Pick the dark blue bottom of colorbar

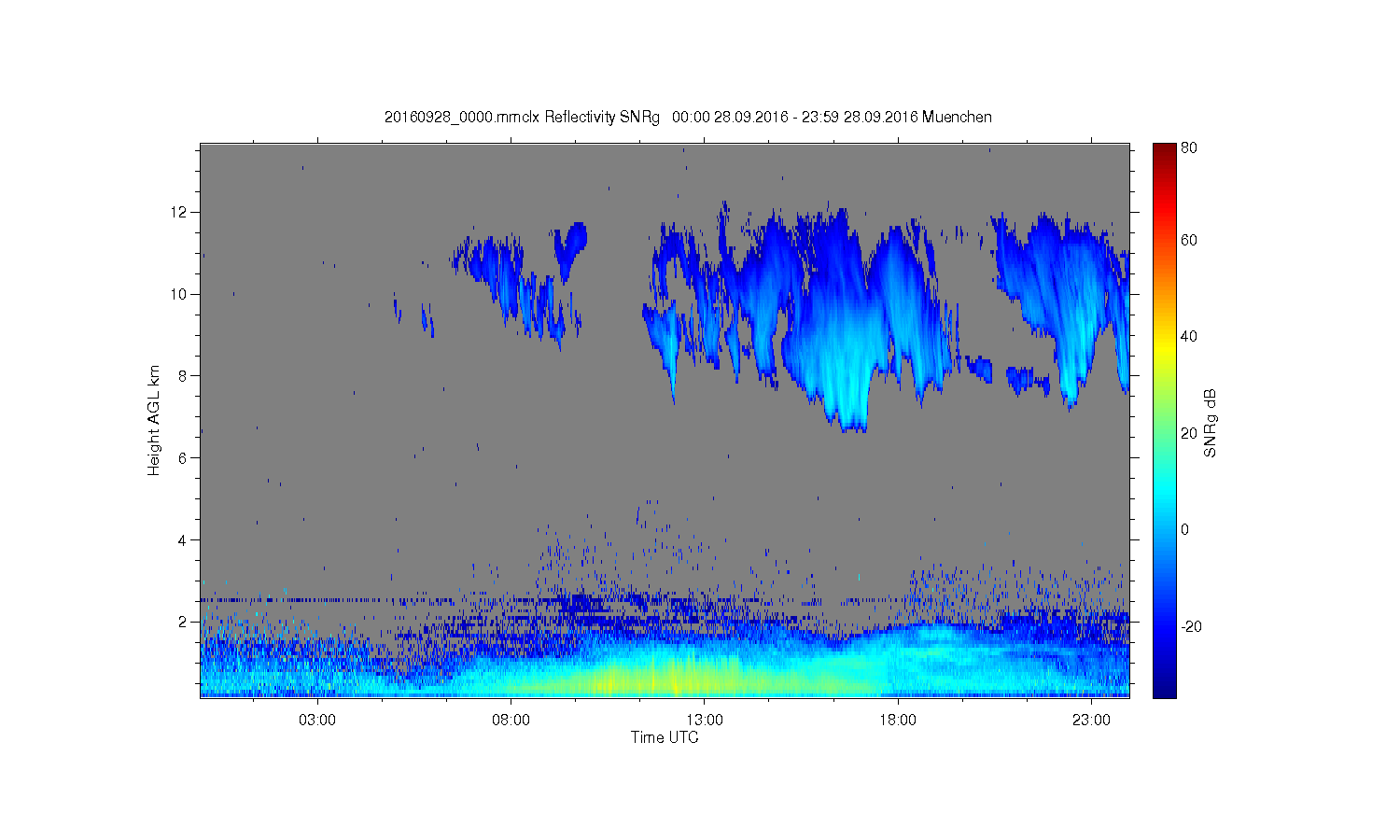(x=1164, y=689)
